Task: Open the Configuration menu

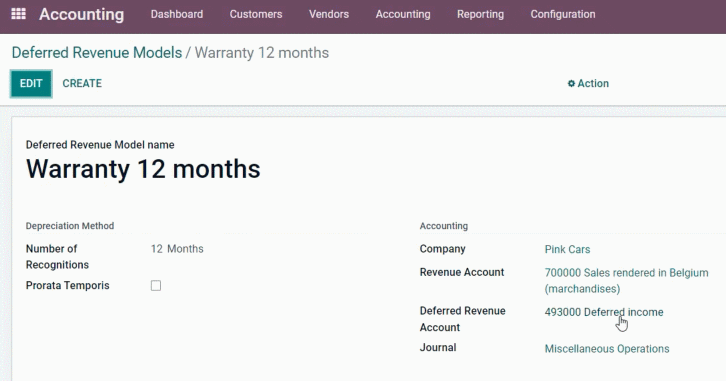Action: click(x=563, y=14)
